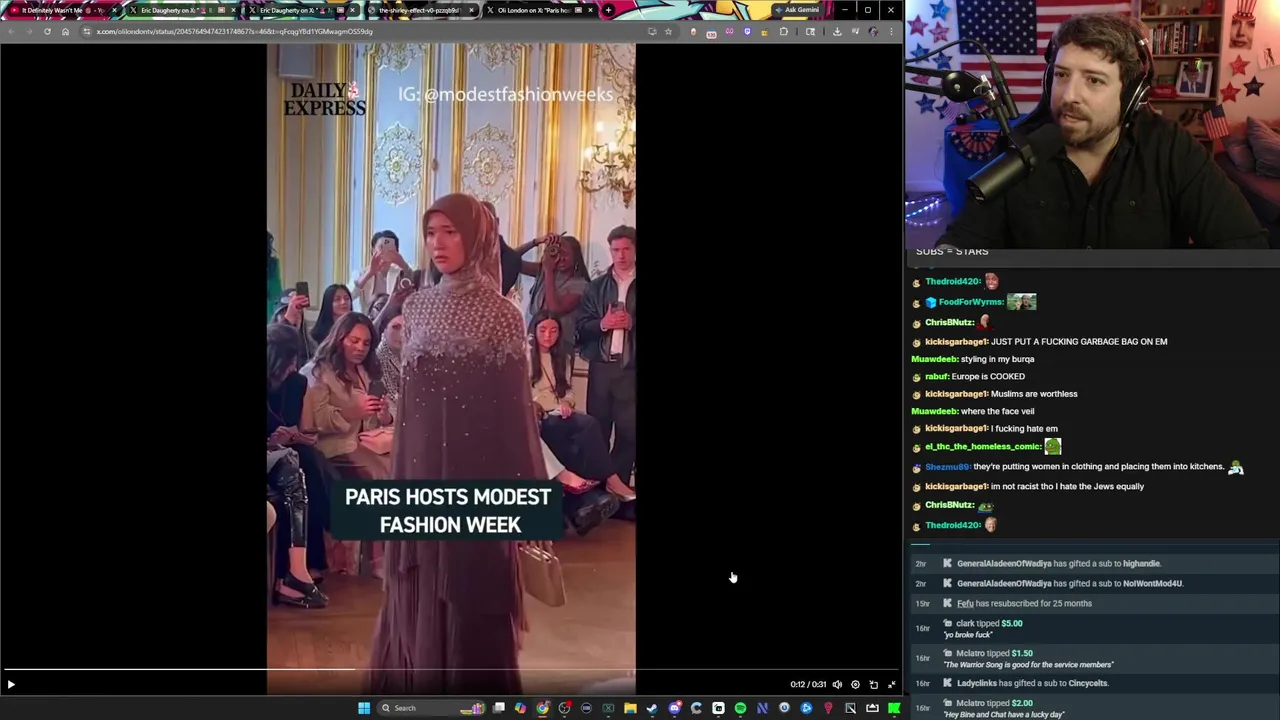This screenshot has width=1280, height=720.
Task: Open Copilot from taskbar
Action: 520,708
